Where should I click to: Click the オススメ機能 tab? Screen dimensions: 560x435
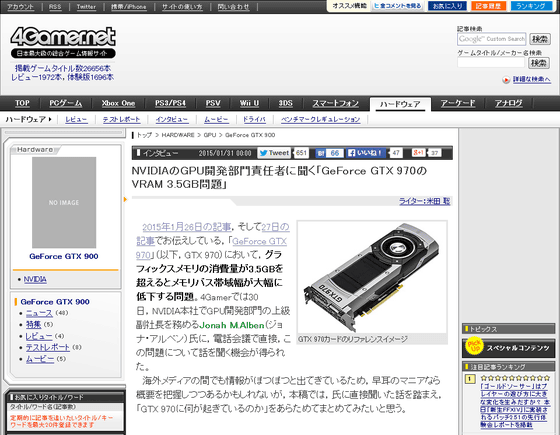350,6
